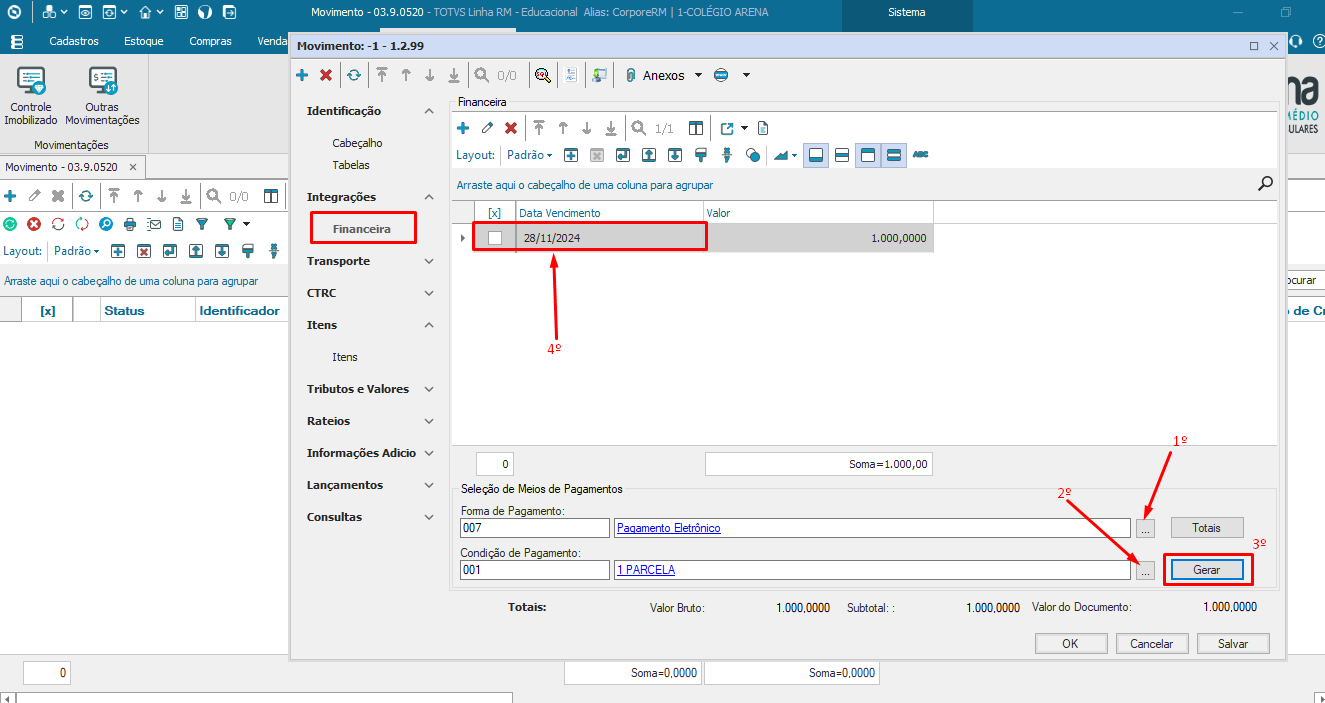Image resolution: width=1325 pixels, height=703 pixels.
Task: Click the Gerar button
Action: click(1207, 569)
